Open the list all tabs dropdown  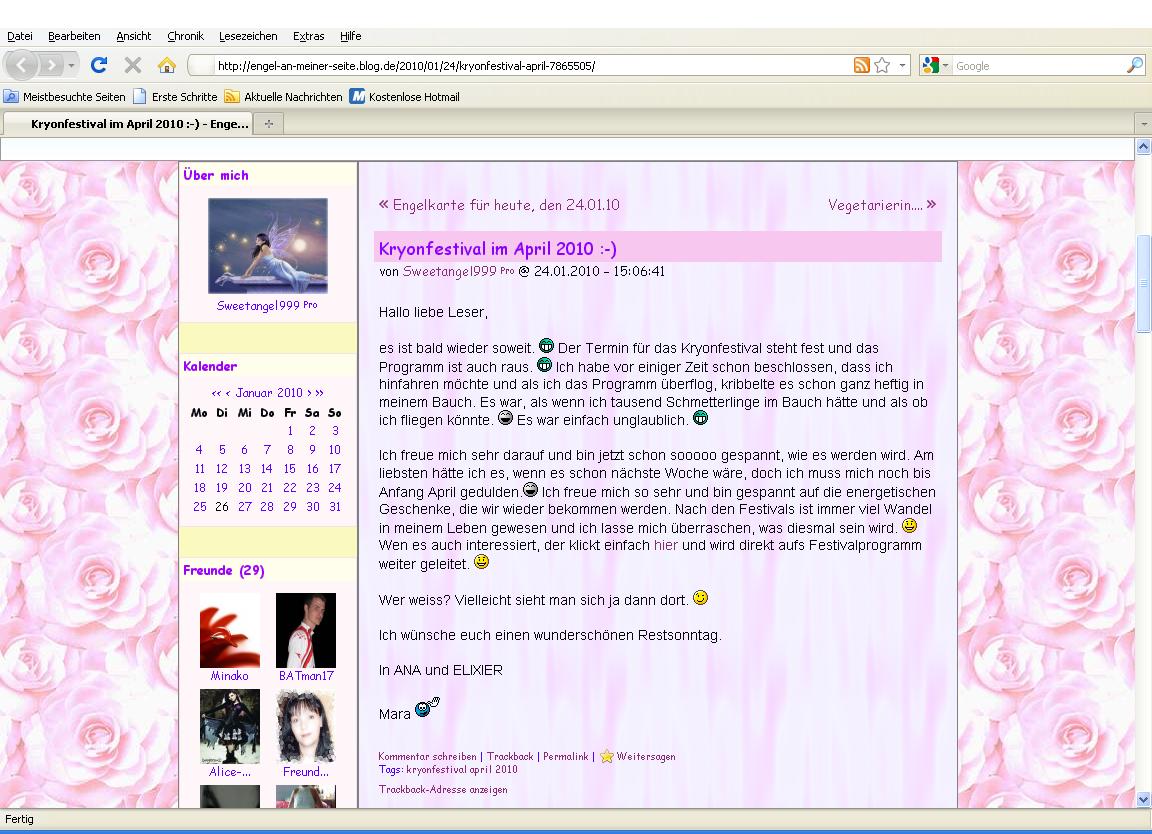(1144, 124)
